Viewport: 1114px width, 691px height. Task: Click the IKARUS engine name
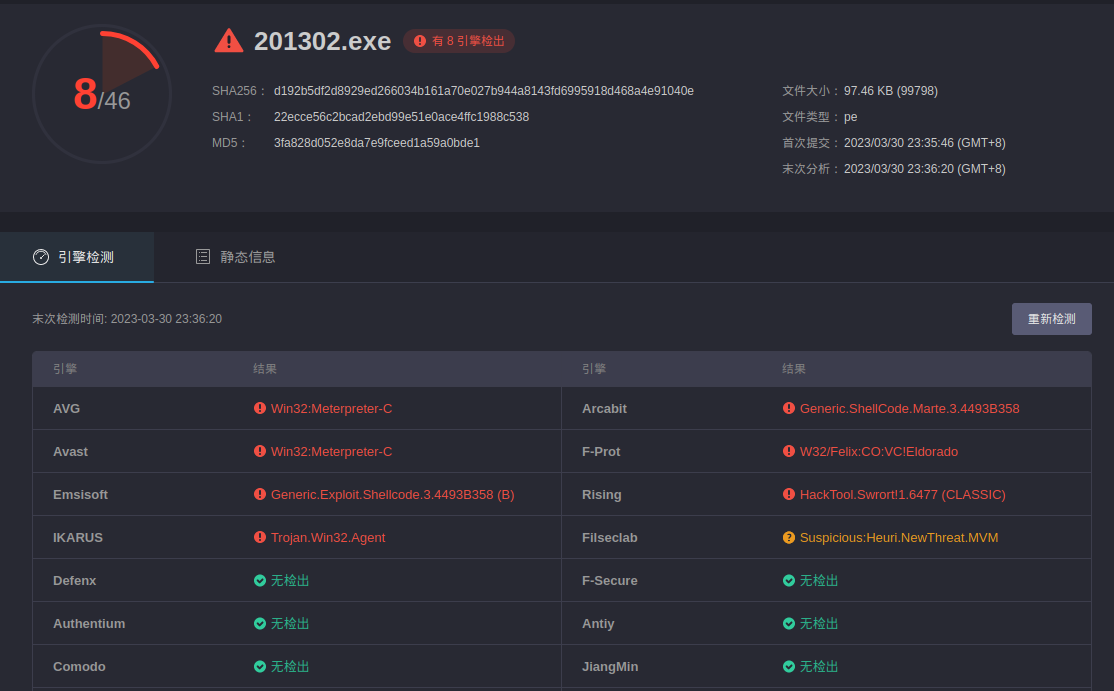77,538
